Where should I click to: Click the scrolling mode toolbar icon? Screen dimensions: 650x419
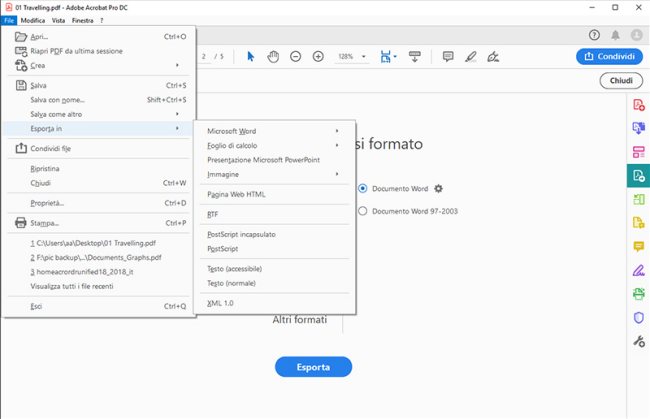(x=415, y=56)
